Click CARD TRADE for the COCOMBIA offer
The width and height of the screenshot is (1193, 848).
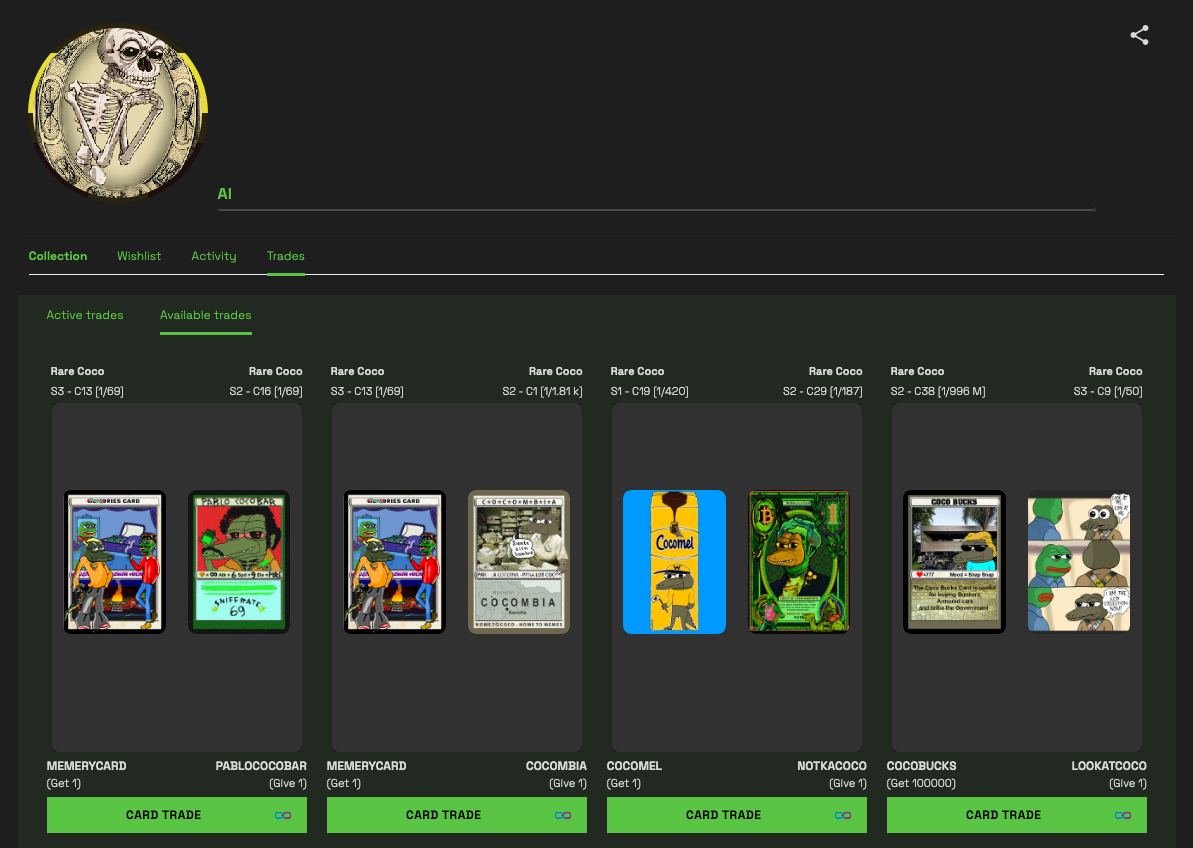coord(457,815)
